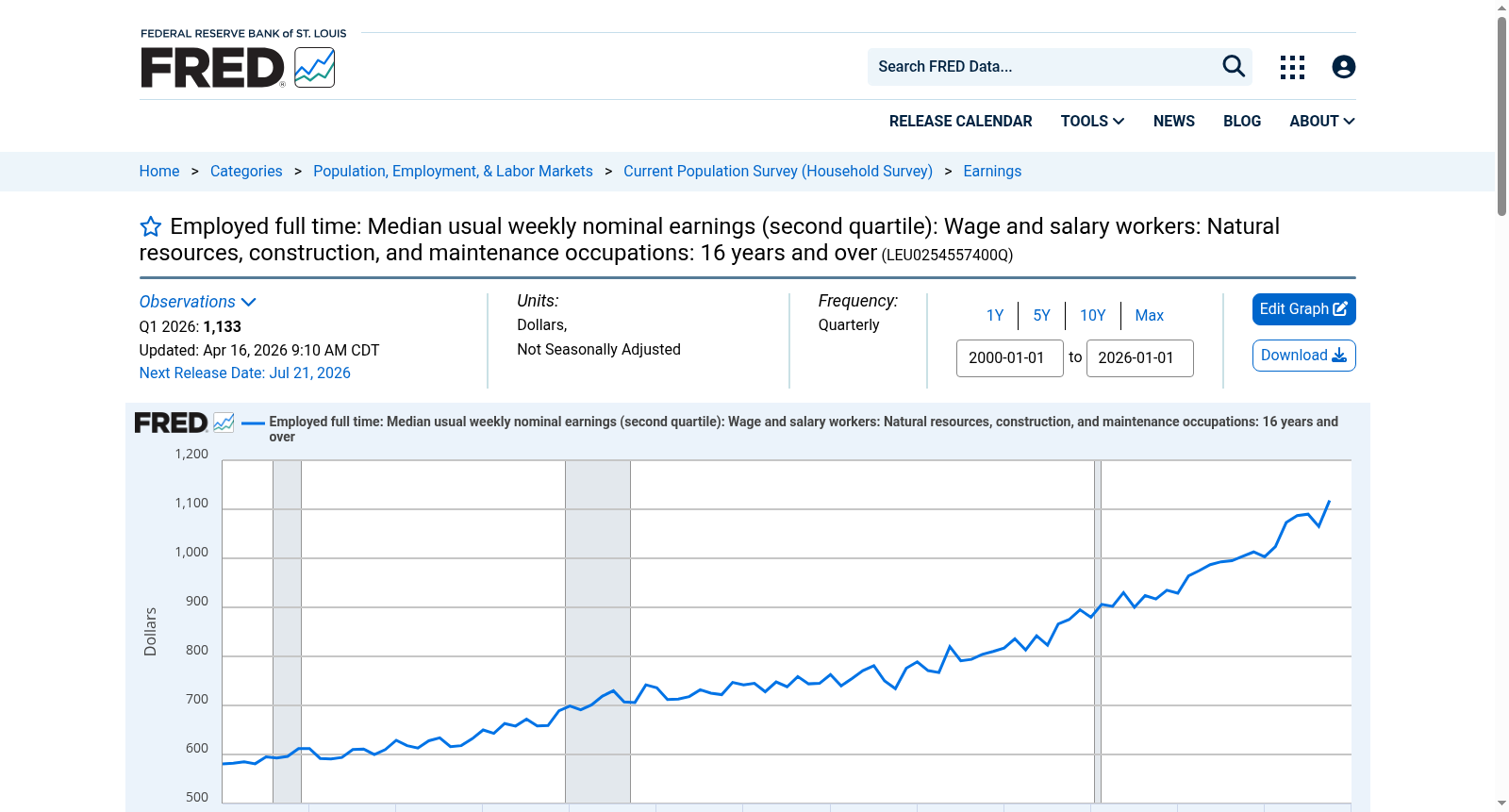The image size is (1509, 812).
Task: Open the Earnings breadcrumb link
Action: pos(992,171)
